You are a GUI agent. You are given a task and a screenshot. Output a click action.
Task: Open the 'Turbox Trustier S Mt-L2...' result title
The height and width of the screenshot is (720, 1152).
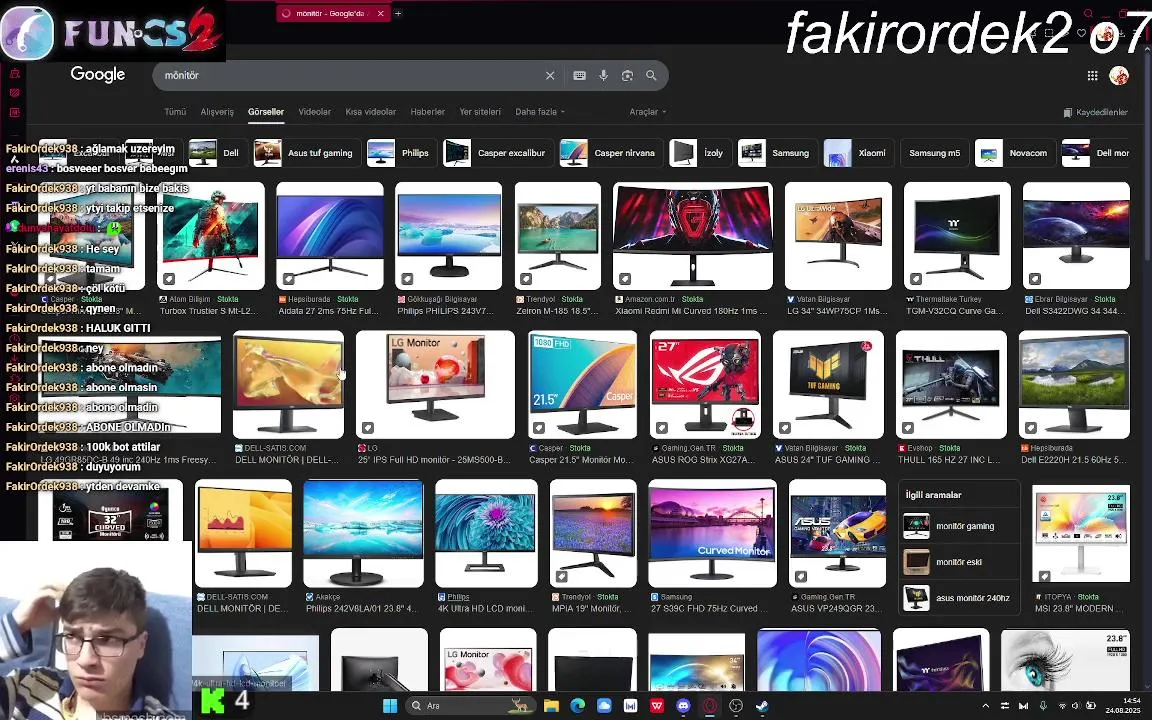point(209,312)
